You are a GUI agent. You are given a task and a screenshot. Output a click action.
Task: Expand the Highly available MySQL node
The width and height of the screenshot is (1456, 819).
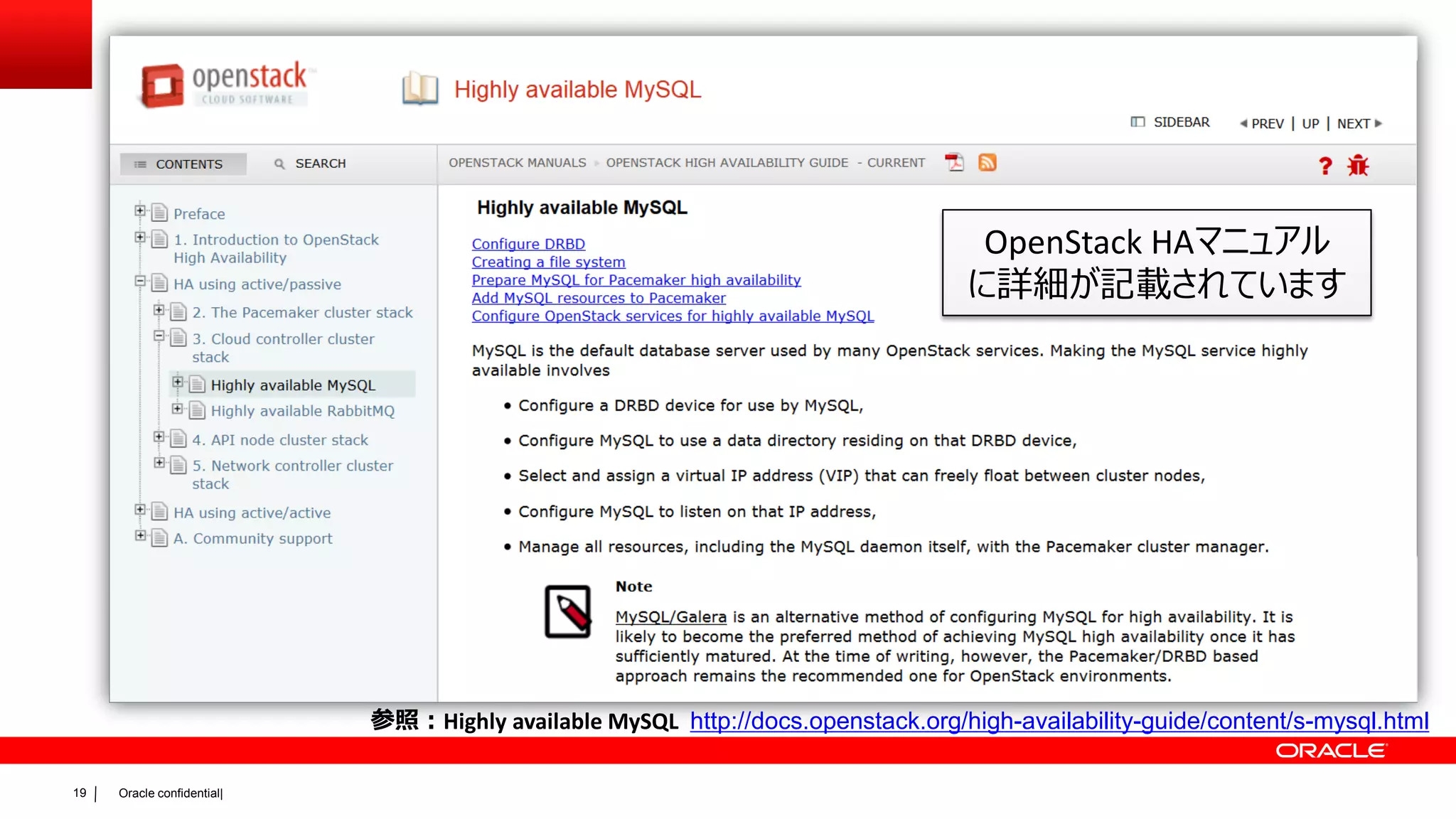click(x=178, y=382)
